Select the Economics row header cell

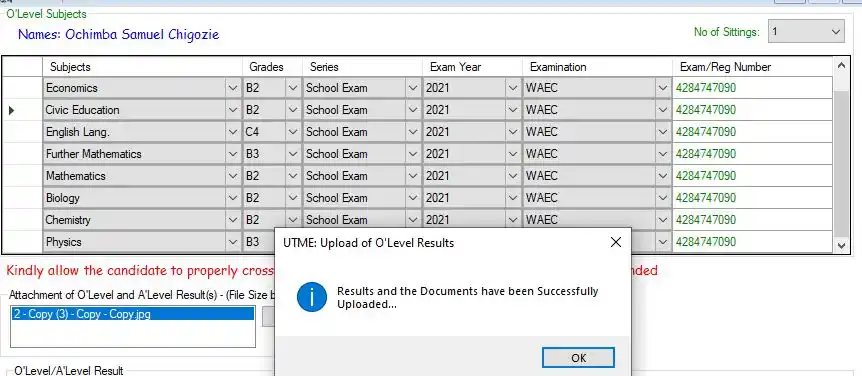point(23,88)
